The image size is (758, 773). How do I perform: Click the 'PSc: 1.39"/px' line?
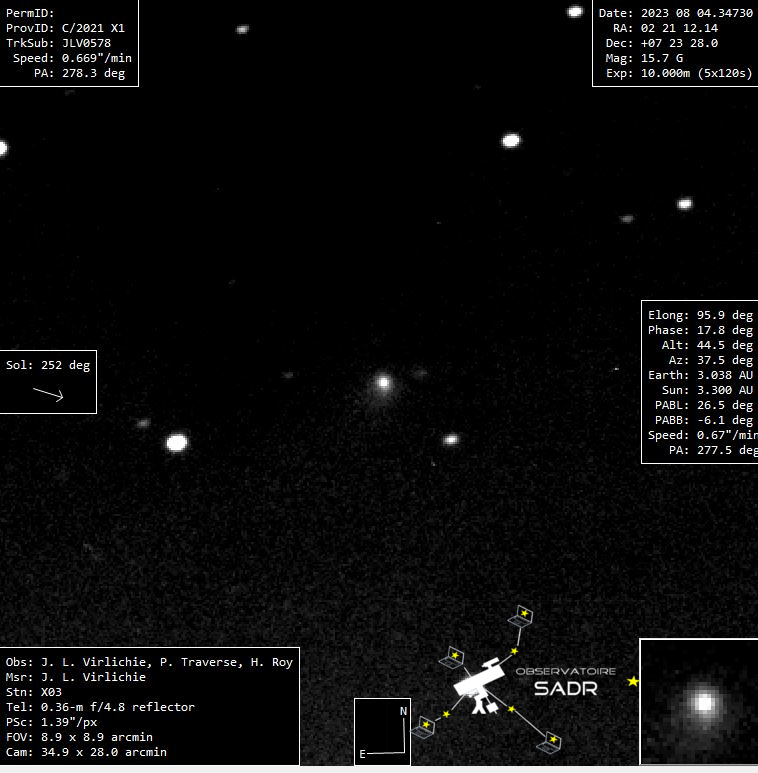[51, 722]
